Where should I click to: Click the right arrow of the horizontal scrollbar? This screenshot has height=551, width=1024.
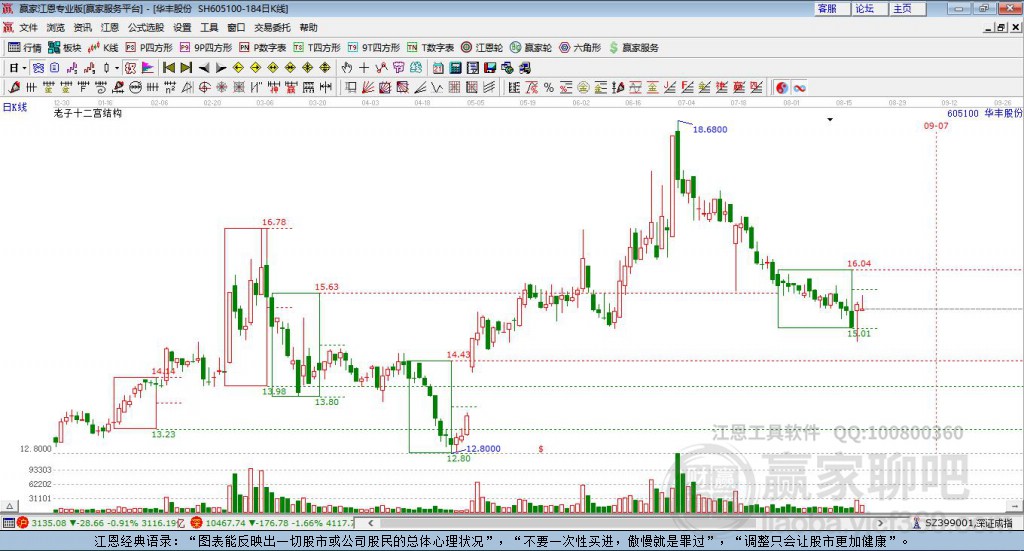[x=880, y=523]
